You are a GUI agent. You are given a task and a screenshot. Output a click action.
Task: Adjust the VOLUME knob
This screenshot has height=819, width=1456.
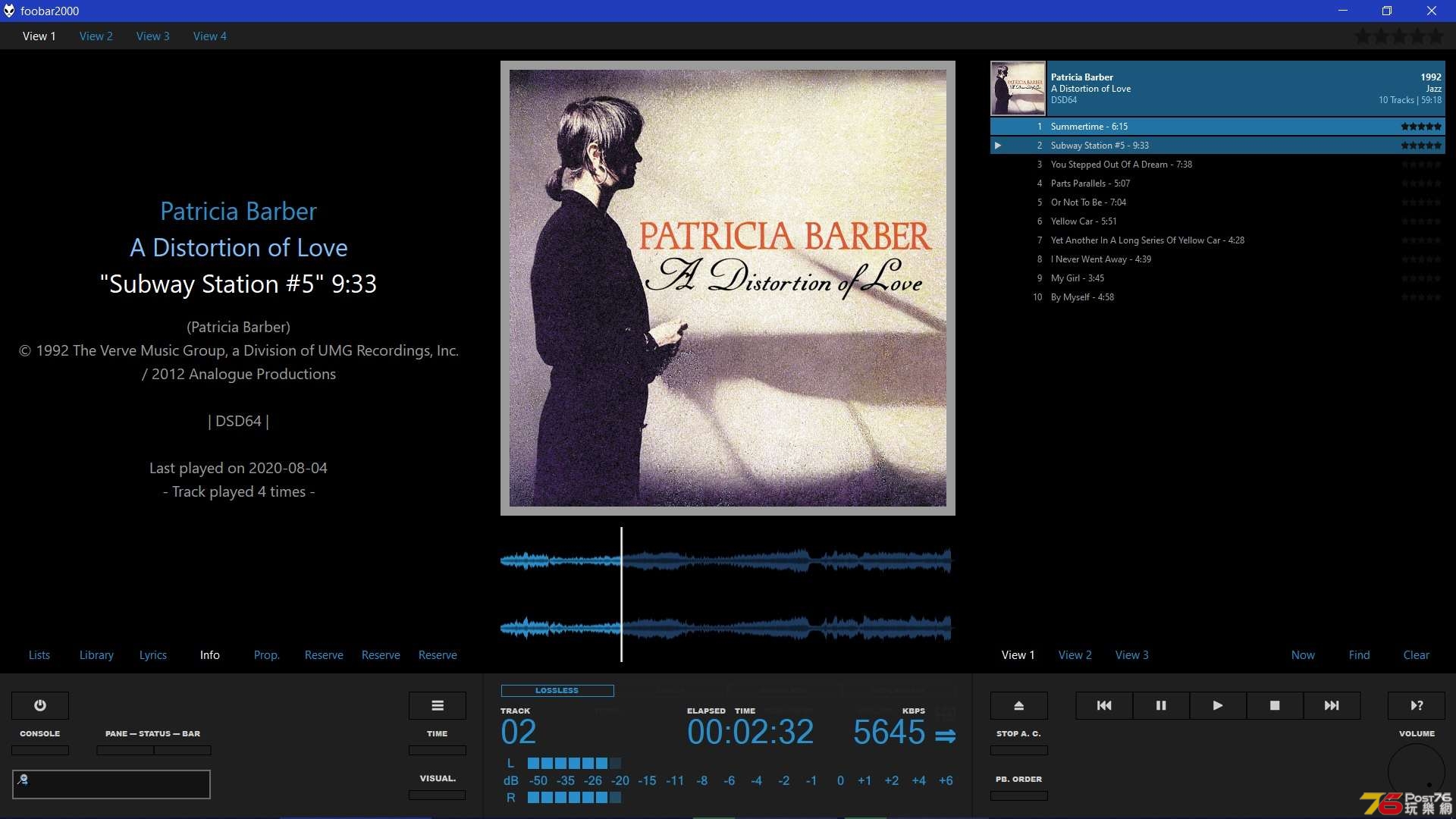point(1417,772)
